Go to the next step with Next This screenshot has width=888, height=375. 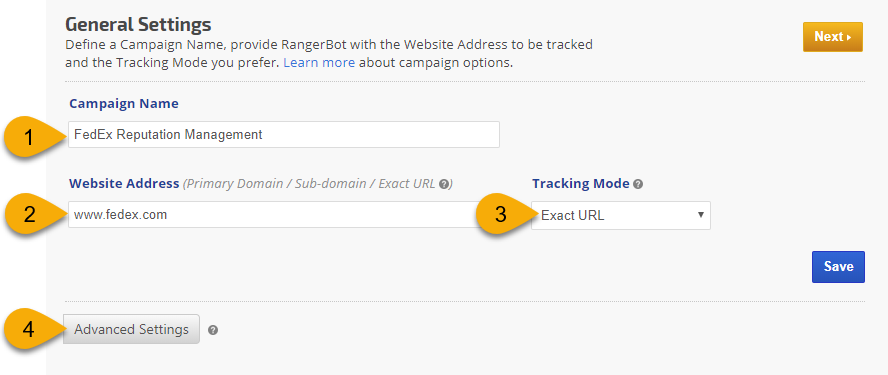(x=832, y=37)
